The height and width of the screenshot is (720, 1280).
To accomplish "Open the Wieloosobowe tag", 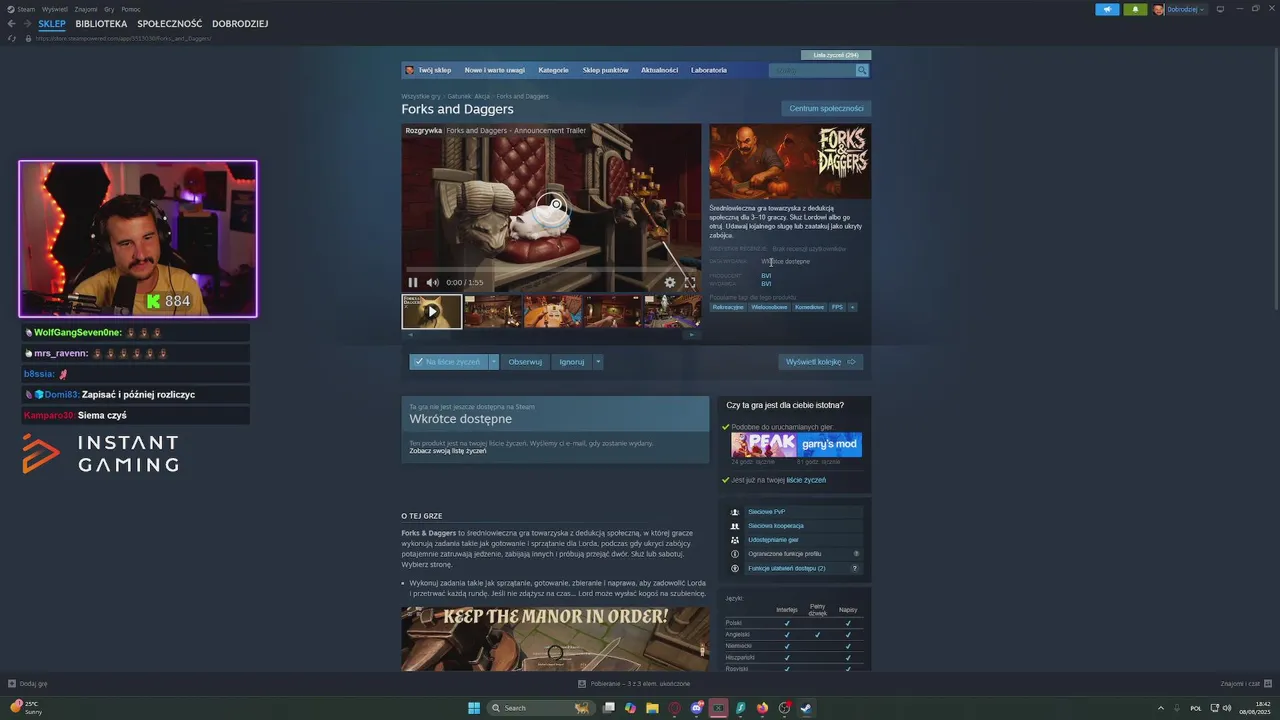I will (769, 307).
